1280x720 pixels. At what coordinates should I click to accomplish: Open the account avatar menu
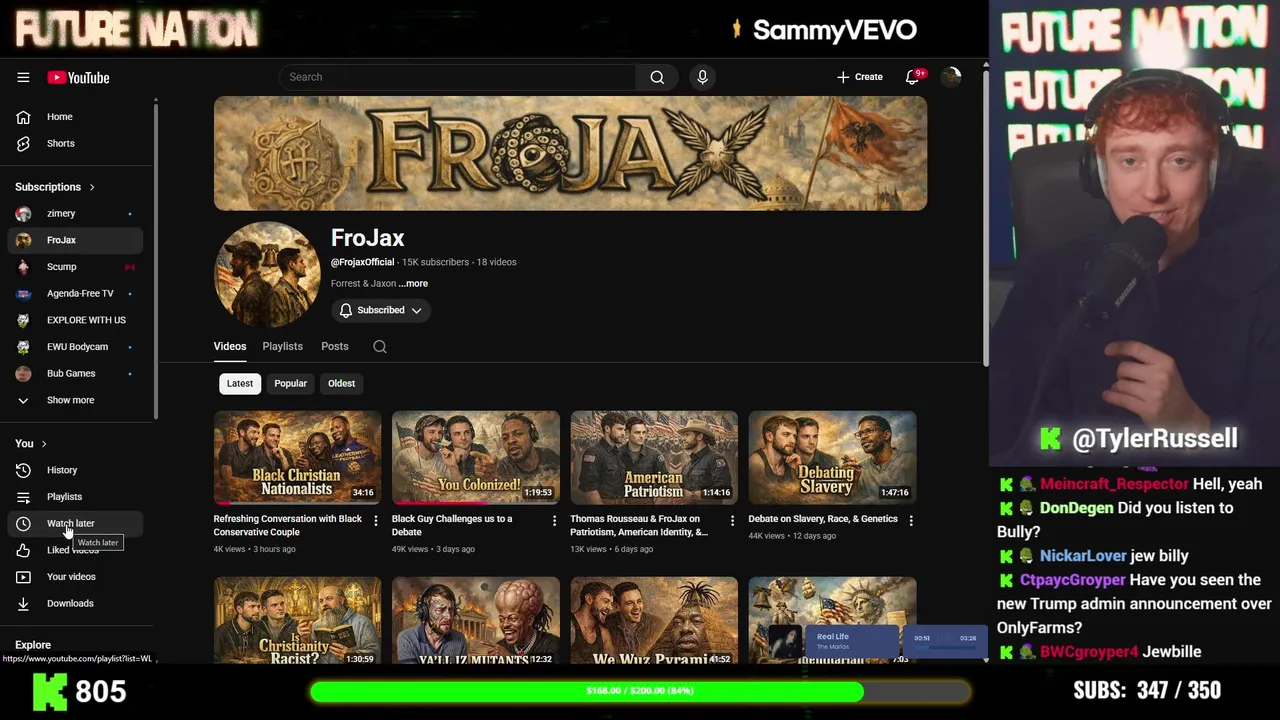(951, 77)
